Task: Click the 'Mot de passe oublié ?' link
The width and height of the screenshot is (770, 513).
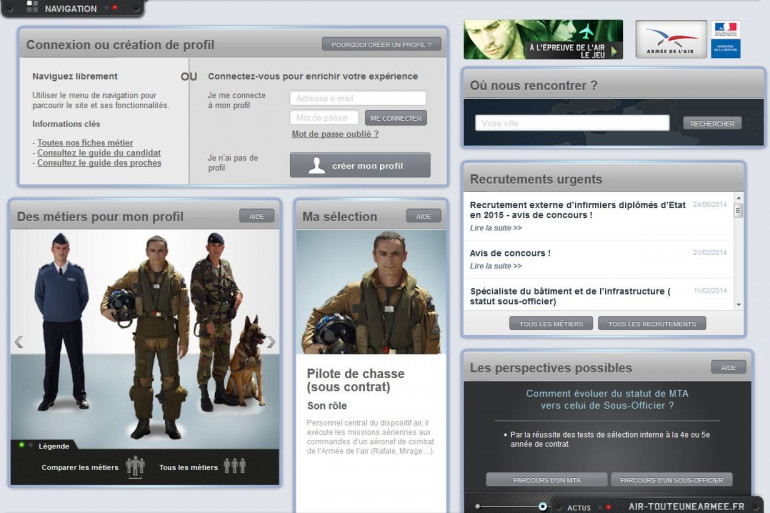Action: click(335, 134)
